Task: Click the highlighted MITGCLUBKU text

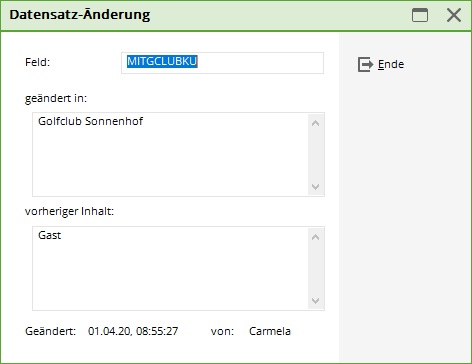Action: [x=162, y=61]
